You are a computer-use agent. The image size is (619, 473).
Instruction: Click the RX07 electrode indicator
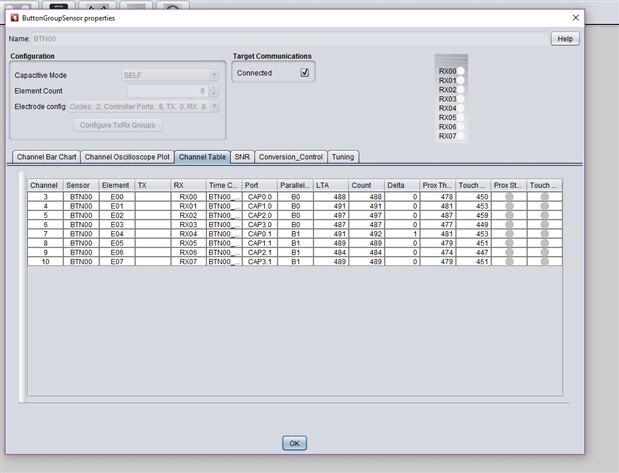(461, 136)
